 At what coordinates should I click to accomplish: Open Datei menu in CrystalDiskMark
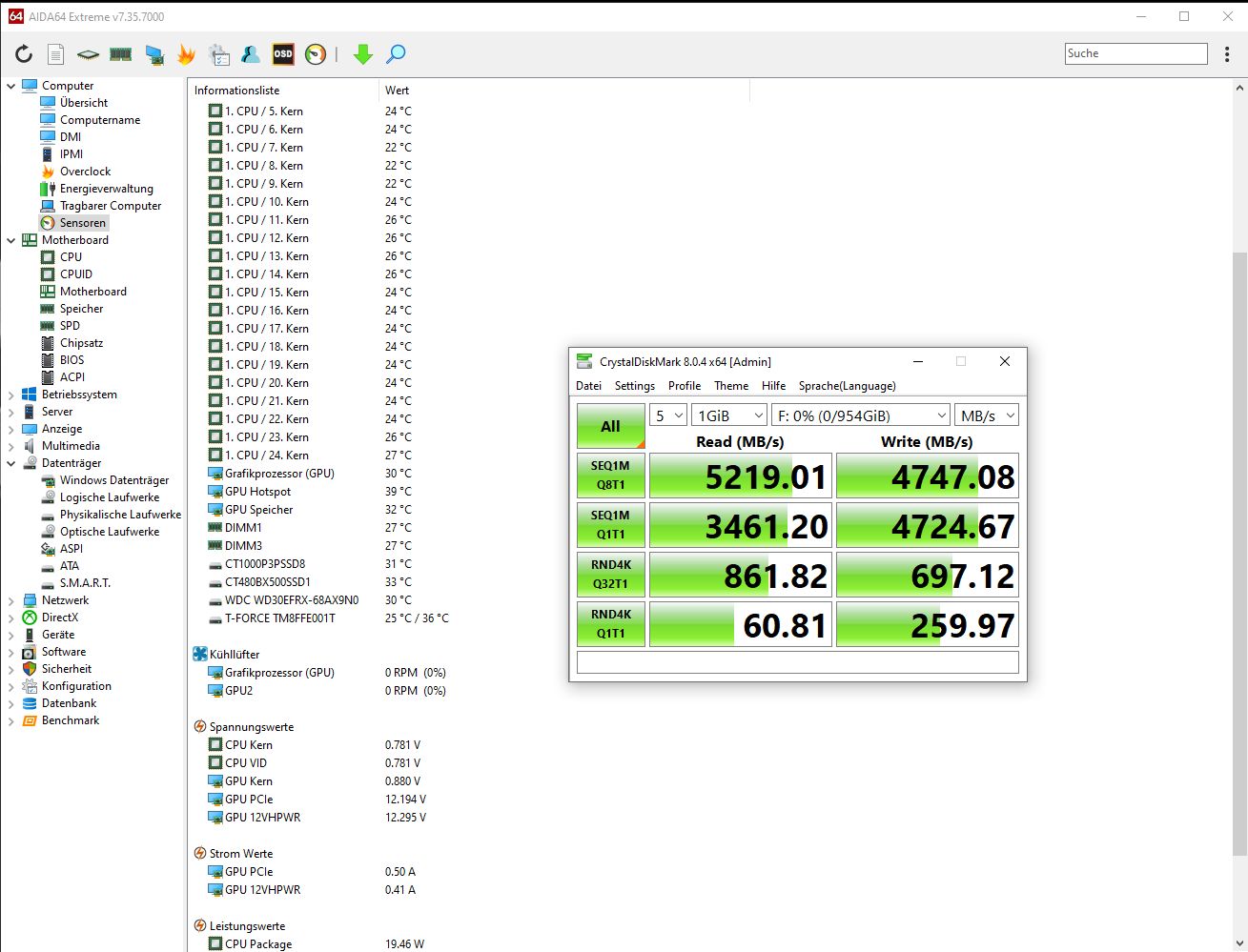coord(588,386)
